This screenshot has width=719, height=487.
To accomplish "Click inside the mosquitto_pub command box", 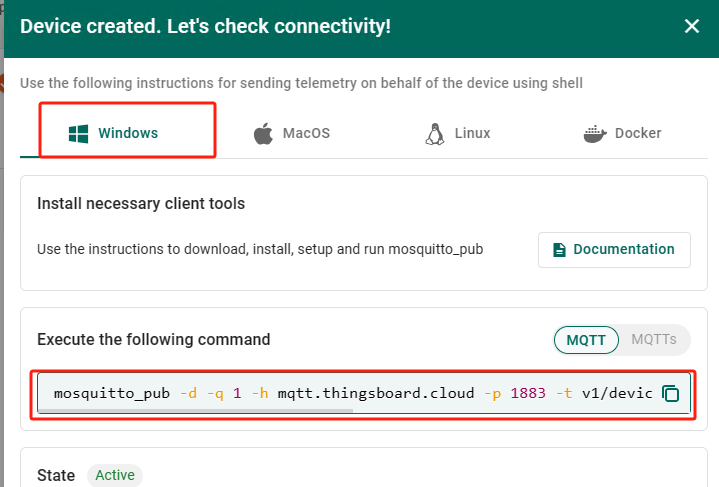I will (x=350, y=394).
